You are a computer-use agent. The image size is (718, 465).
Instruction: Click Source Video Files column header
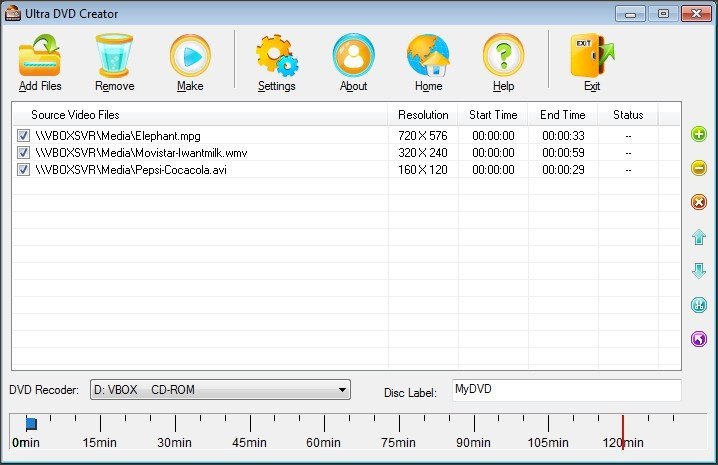tap(200, 115)
